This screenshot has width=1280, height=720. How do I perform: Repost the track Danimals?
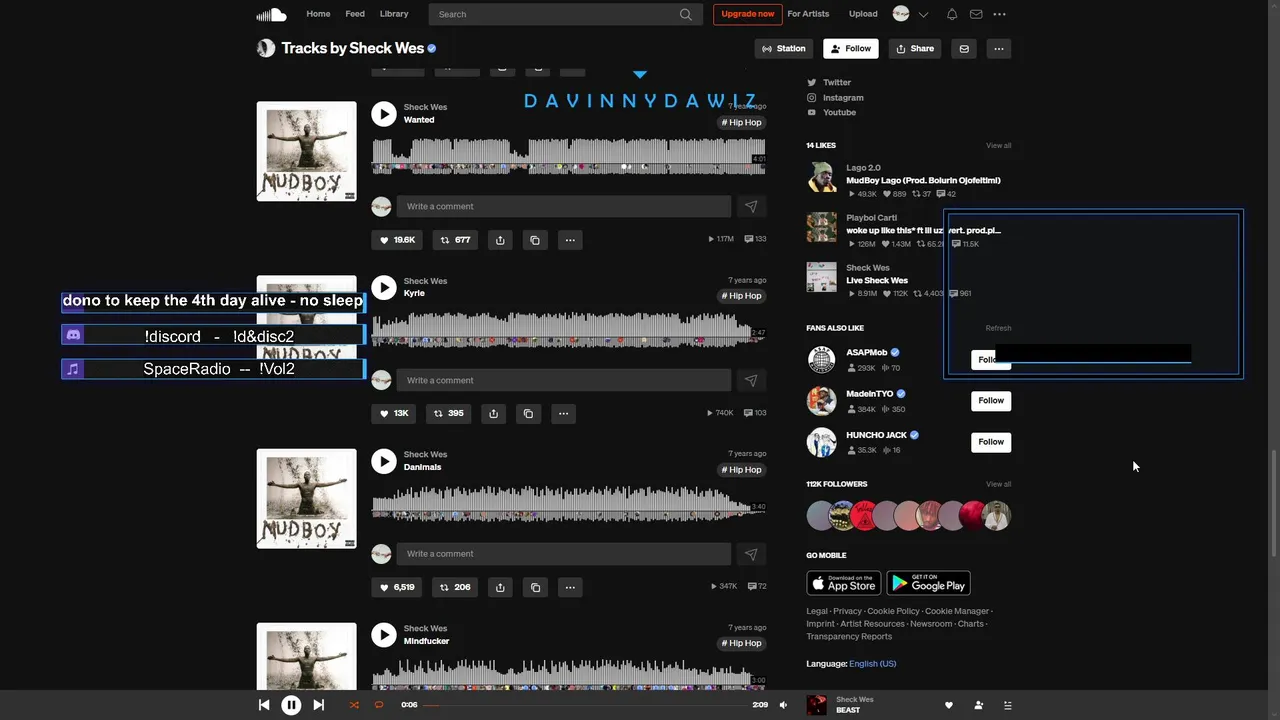pyautogui.click(x=455, y=587)
